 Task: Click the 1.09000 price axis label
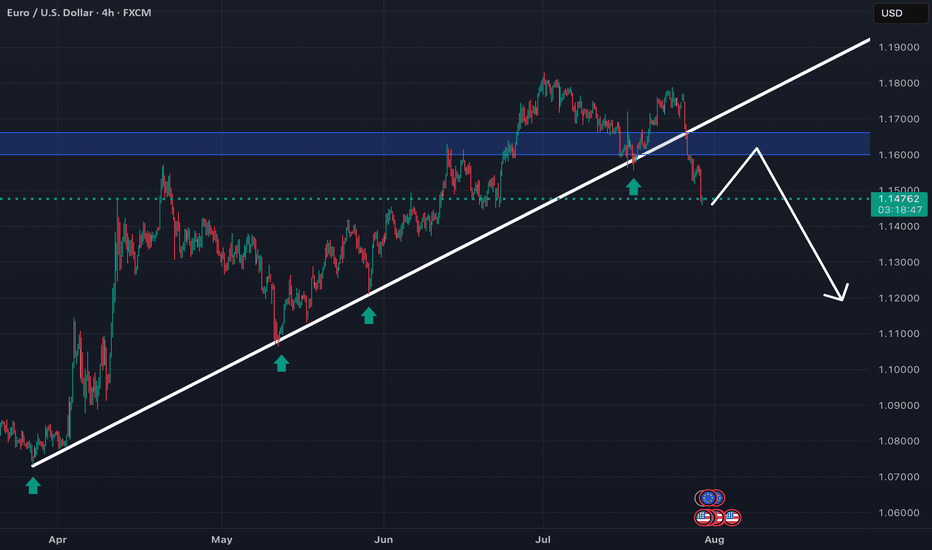click(x=899, y=406)
